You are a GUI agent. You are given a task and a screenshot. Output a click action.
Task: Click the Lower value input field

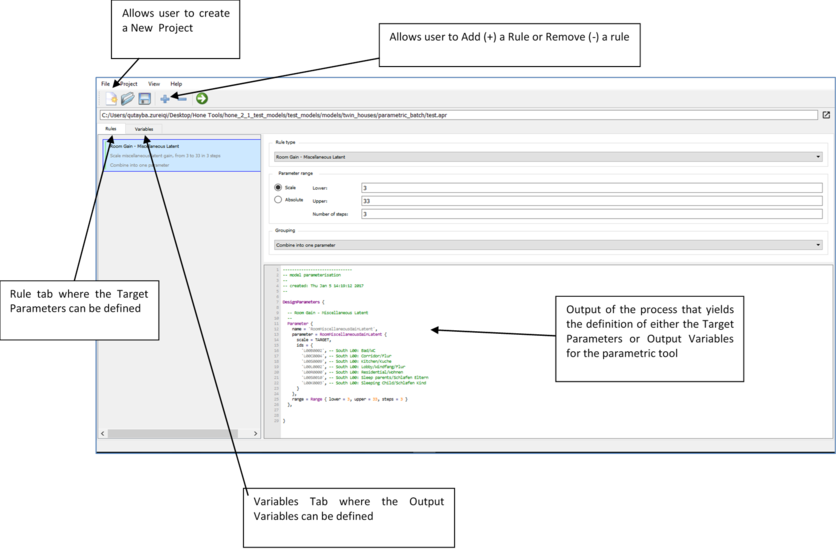[590, 187]
